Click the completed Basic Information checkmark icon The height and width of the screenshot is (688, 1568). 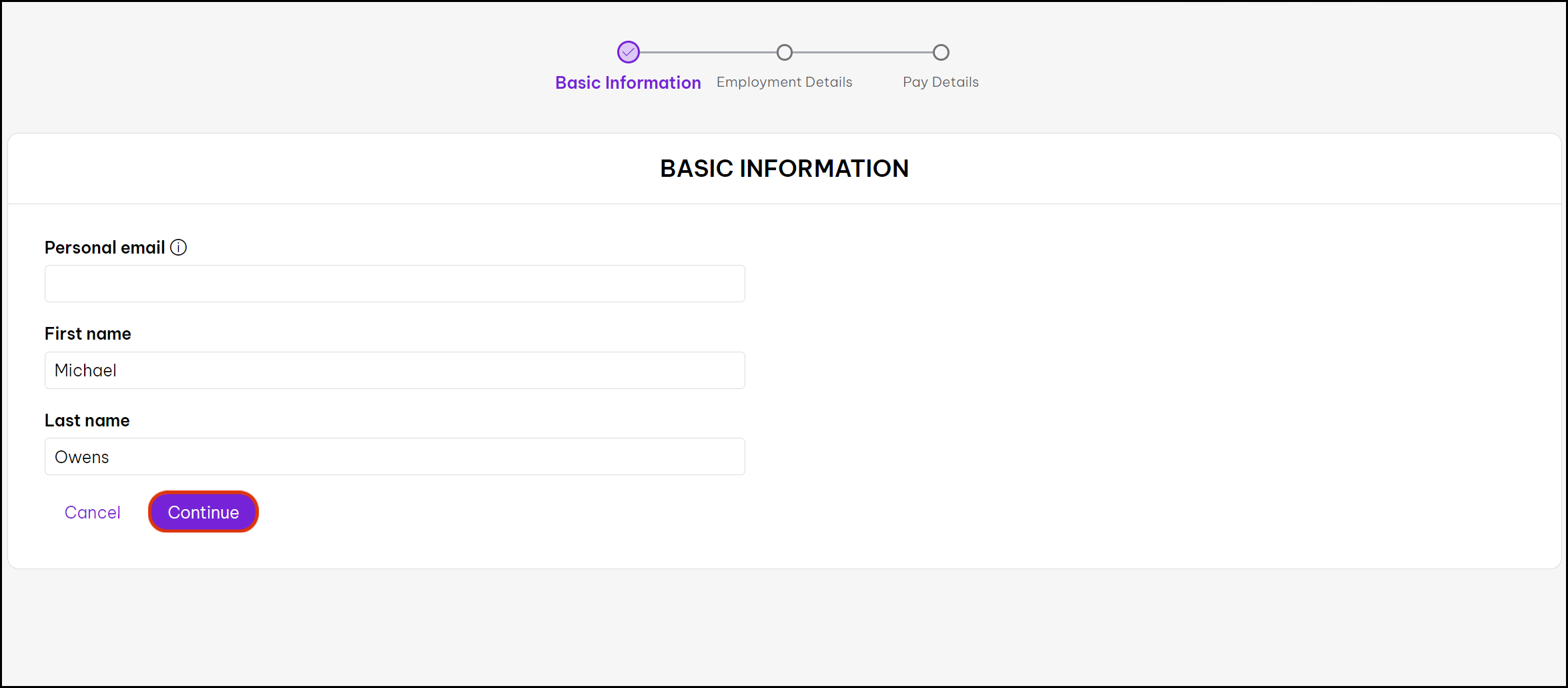click(x=628, y=52)
